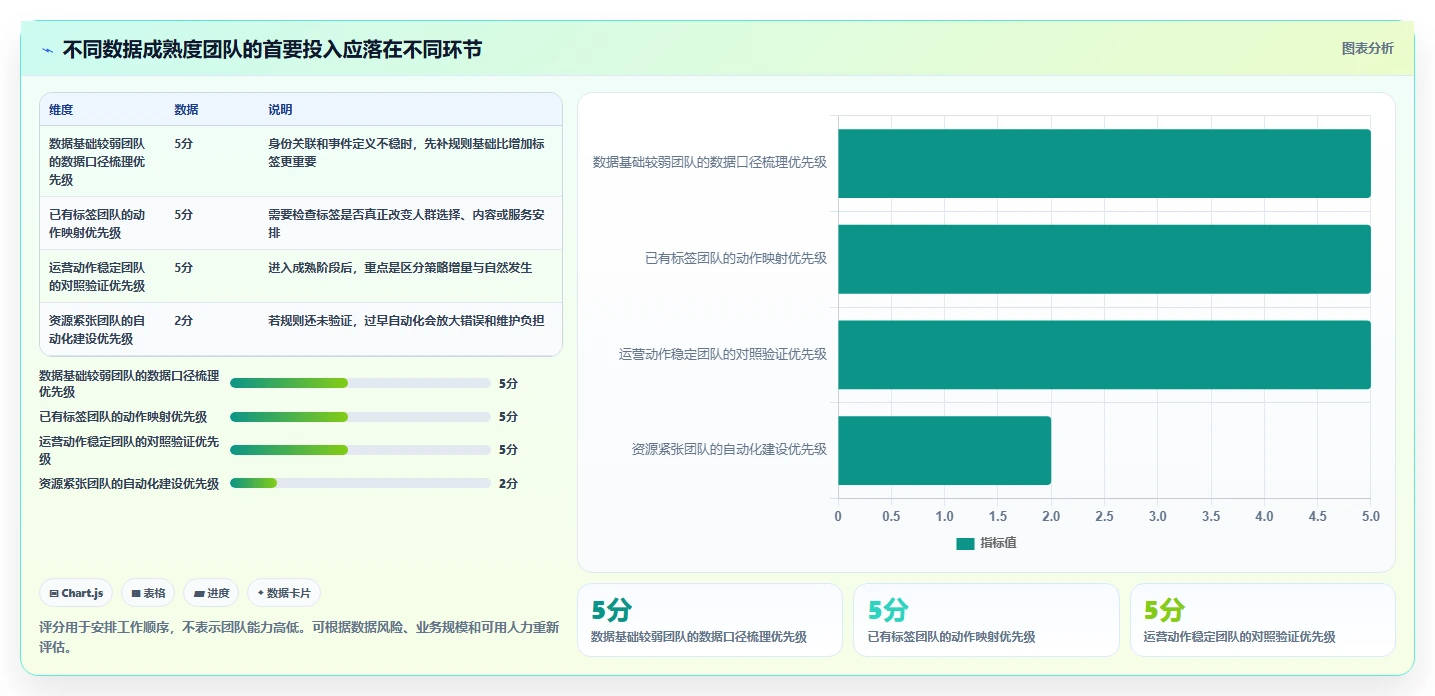Click the 2分 value in the table
The height and width of the screenshot is (696, 1435).
pyautogui.click(x=183, y=321)
